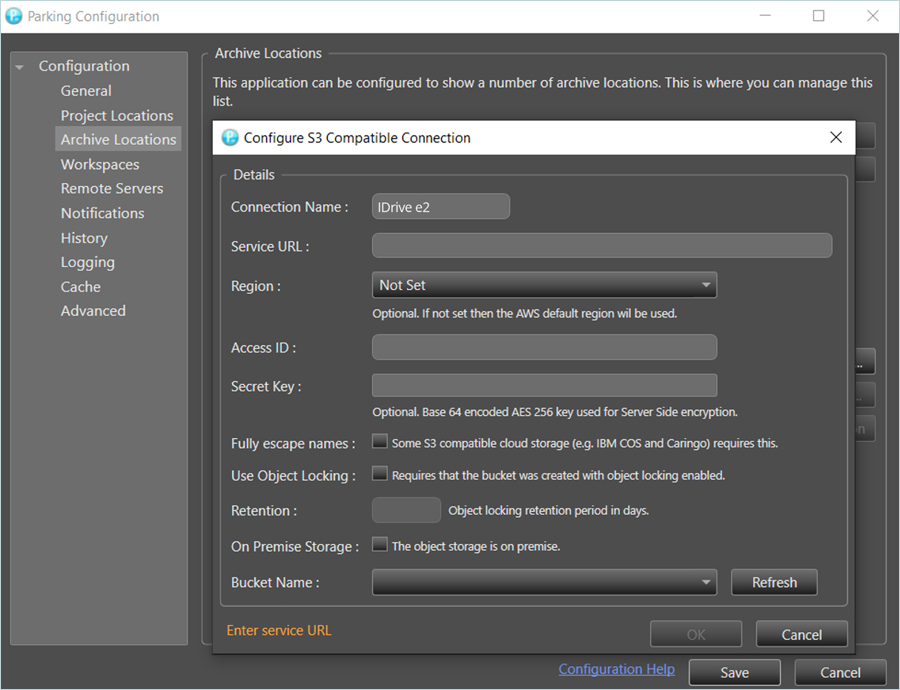The width and height of the screenshot is (900, 690).
Task: Enable the Fully escape names checkbox
Action: point(380,442)
